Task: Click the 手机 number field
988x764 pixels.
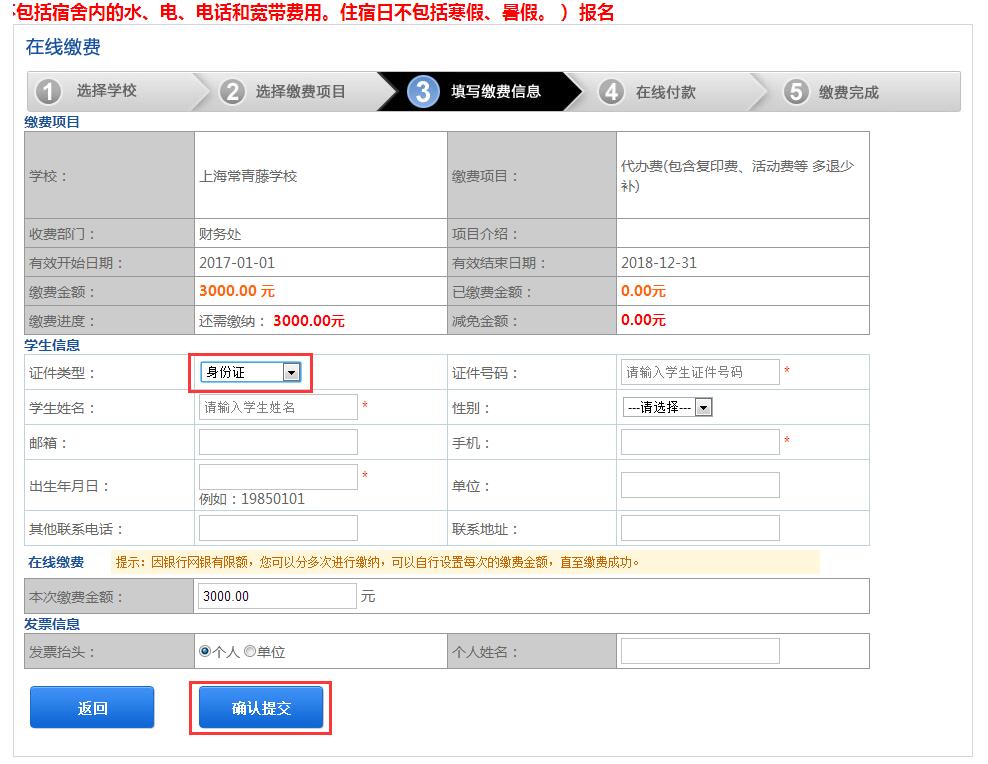Action: (699, 442)
